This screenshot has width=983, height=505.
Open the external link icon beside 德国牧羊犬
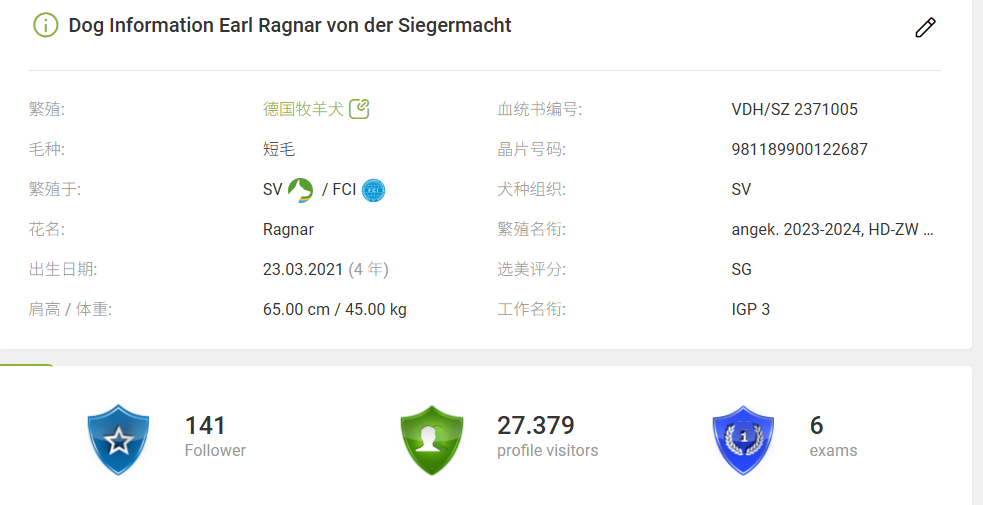359,109
